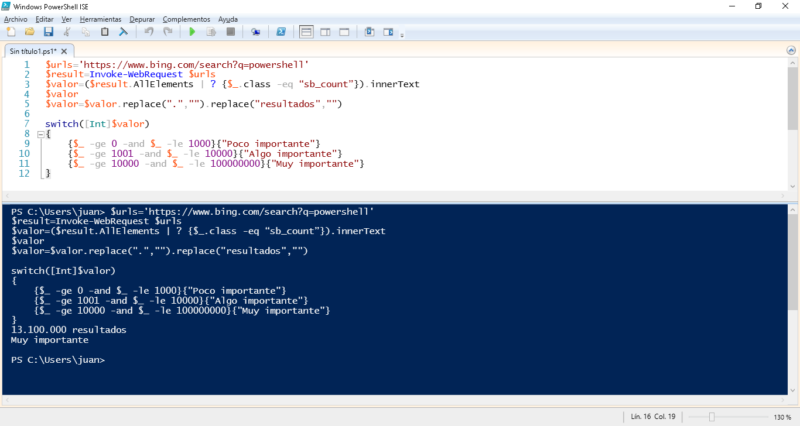Run the script with the green play icon

coord(192,32)
